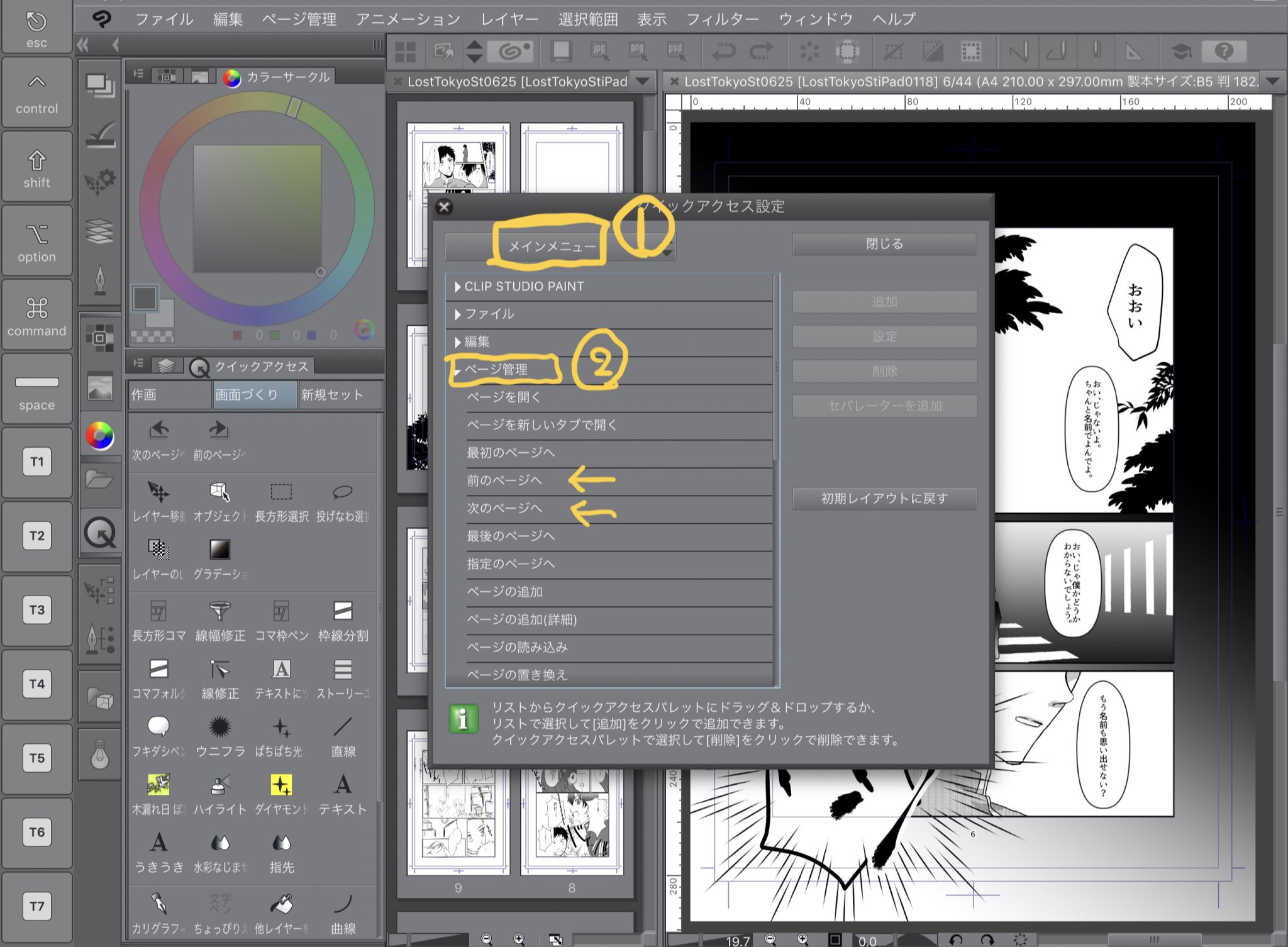Click the main color swatch below the color wheel
Image resolution: width=1288 pixels, height=947 pixels.
(144, 299)
